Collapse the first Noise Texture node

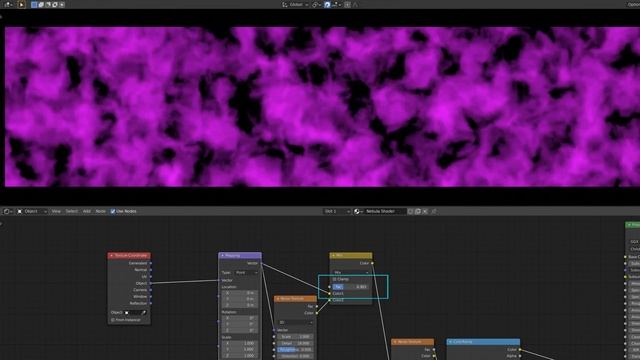(278, 299)
